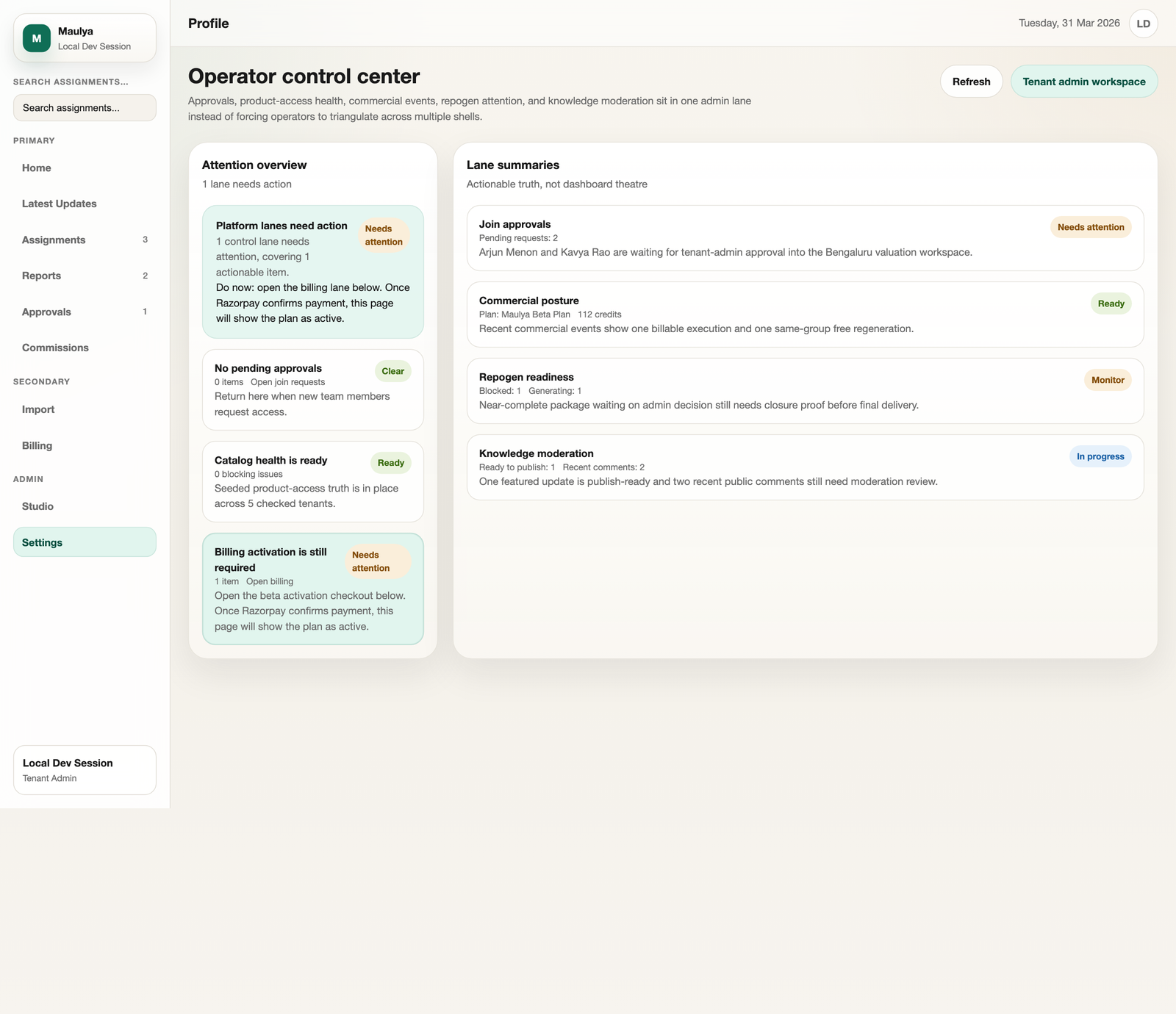The image size is (1176, 1014).
Task: Click the Commercial posture Ready badge
Action: tap(1111, 304)
